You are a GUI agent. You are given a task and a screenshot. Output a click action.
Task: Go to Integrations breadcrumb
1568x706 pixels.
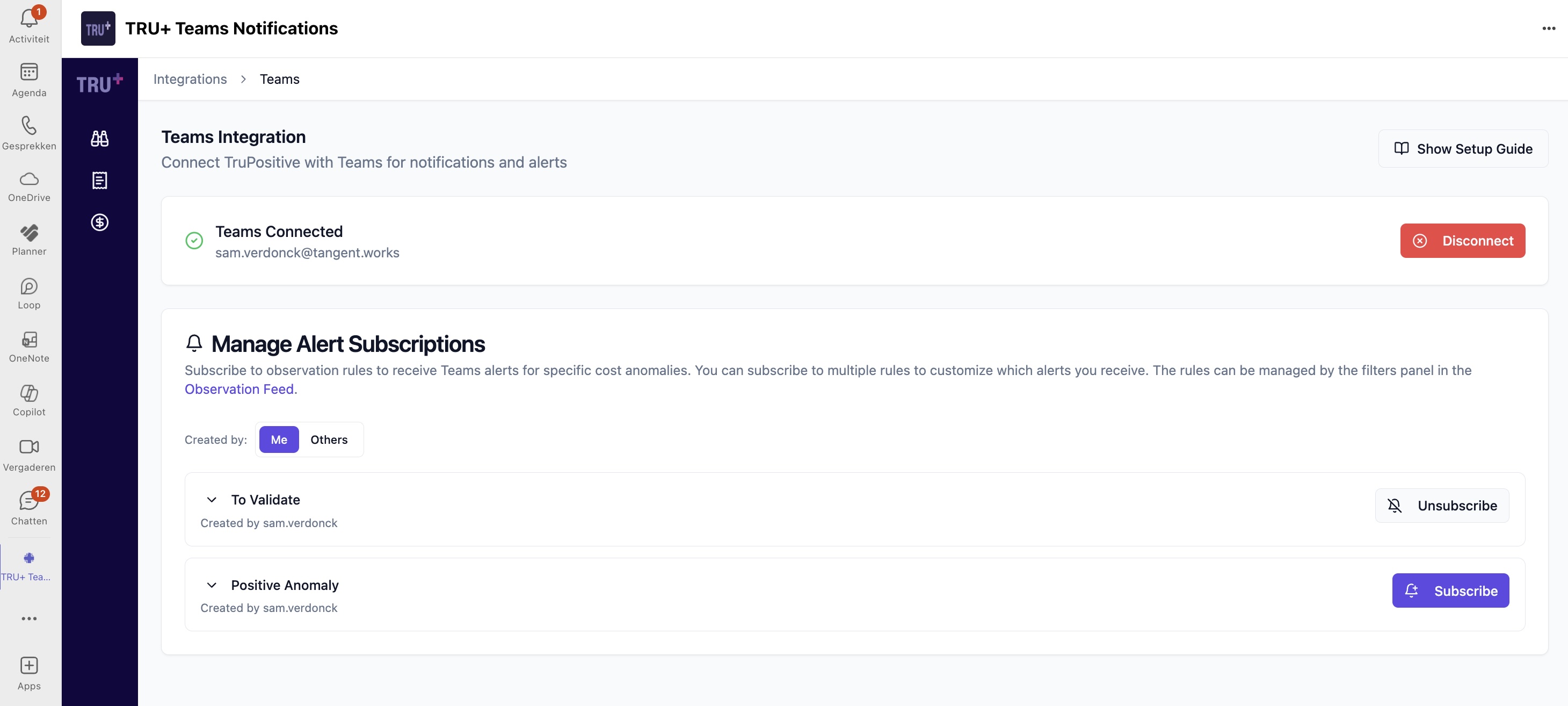click(x=190, y=79)
